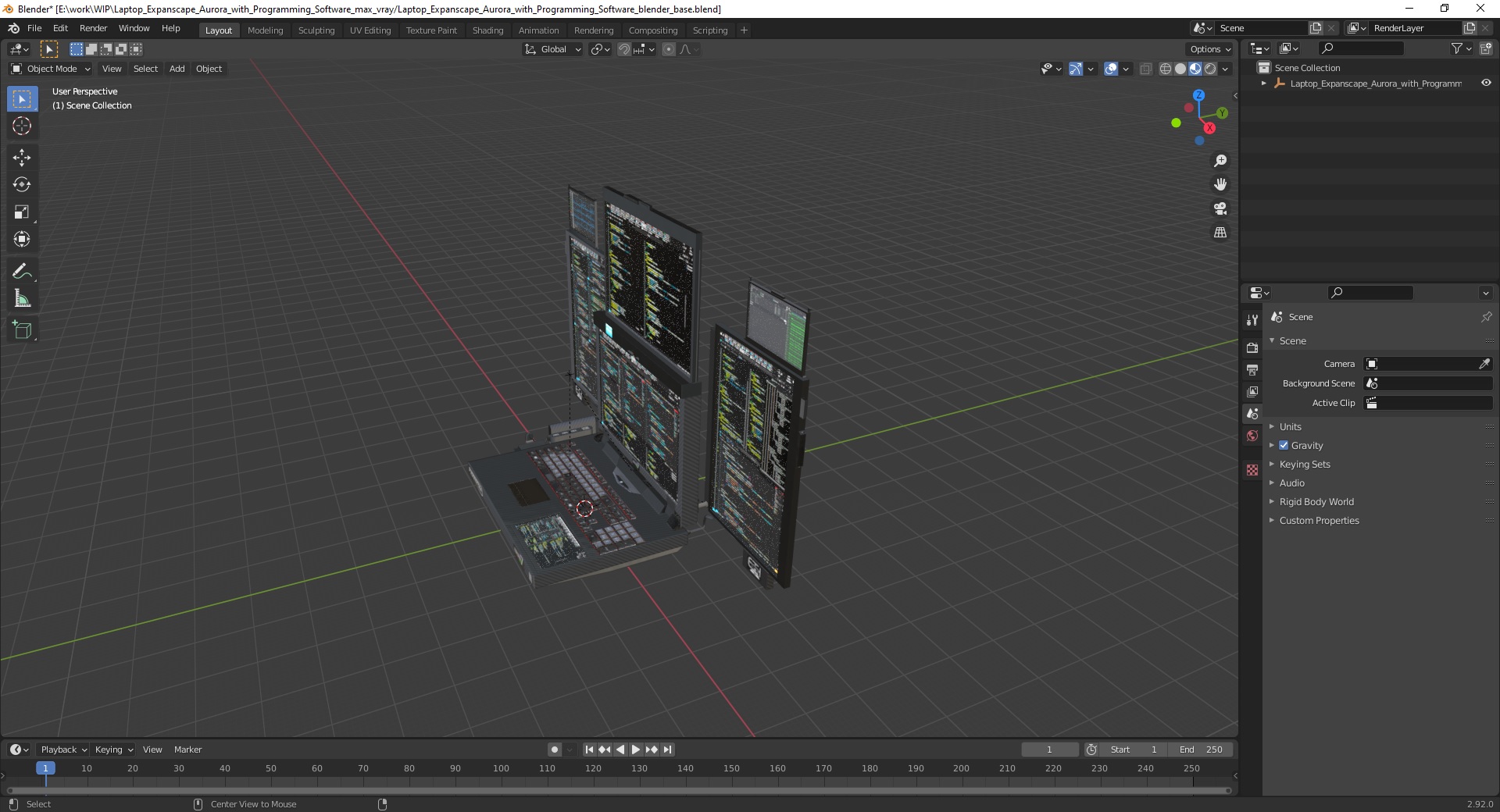1500x812 pixels.
Task: Open the File menu
Action: (34, 28)
